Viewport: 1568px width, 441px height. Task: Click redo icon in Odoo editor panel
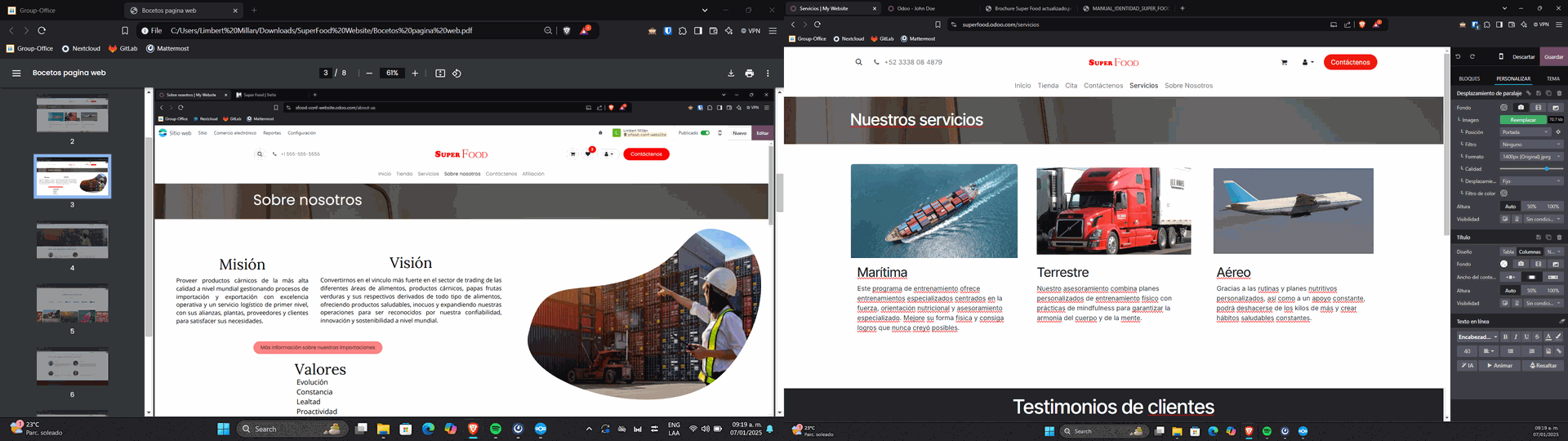tap(1472, 56)
